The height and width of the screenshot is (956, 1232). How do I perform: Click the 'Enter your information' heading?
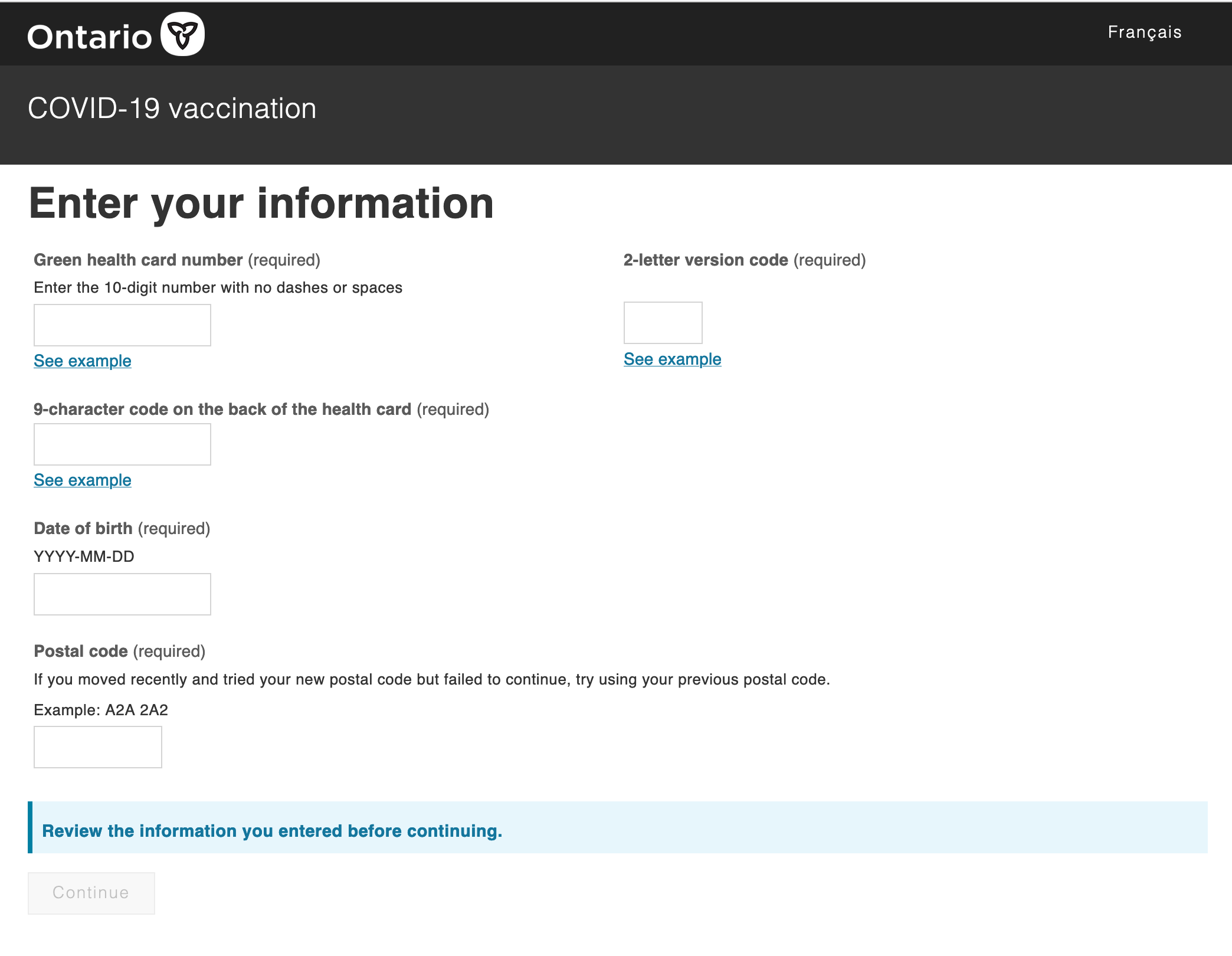[x=261, y=204]
